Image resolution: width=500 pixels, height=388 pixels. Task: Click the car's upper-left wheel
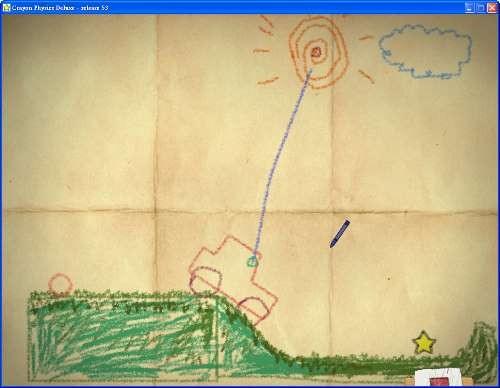click(x=206, y=281)
